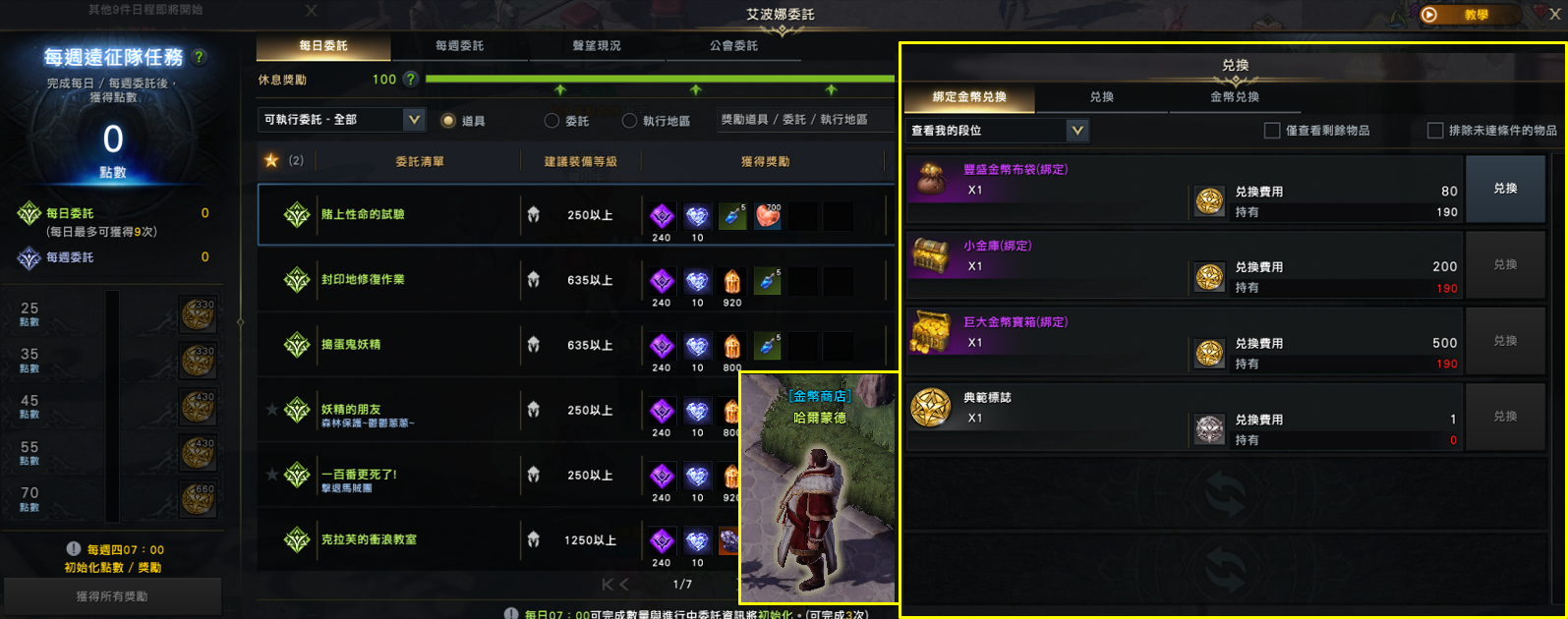The height and width of the screenshot is (619, 1568).
Task: Select the 道具 radio button
Action: [448, 121]
